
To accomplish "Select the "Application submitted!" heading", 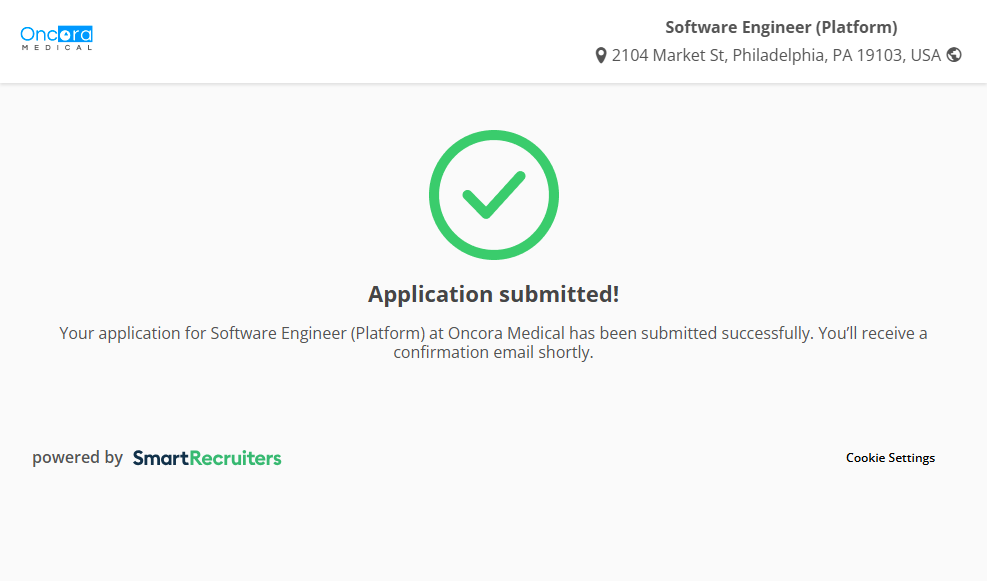I will [x=493, y=294].
